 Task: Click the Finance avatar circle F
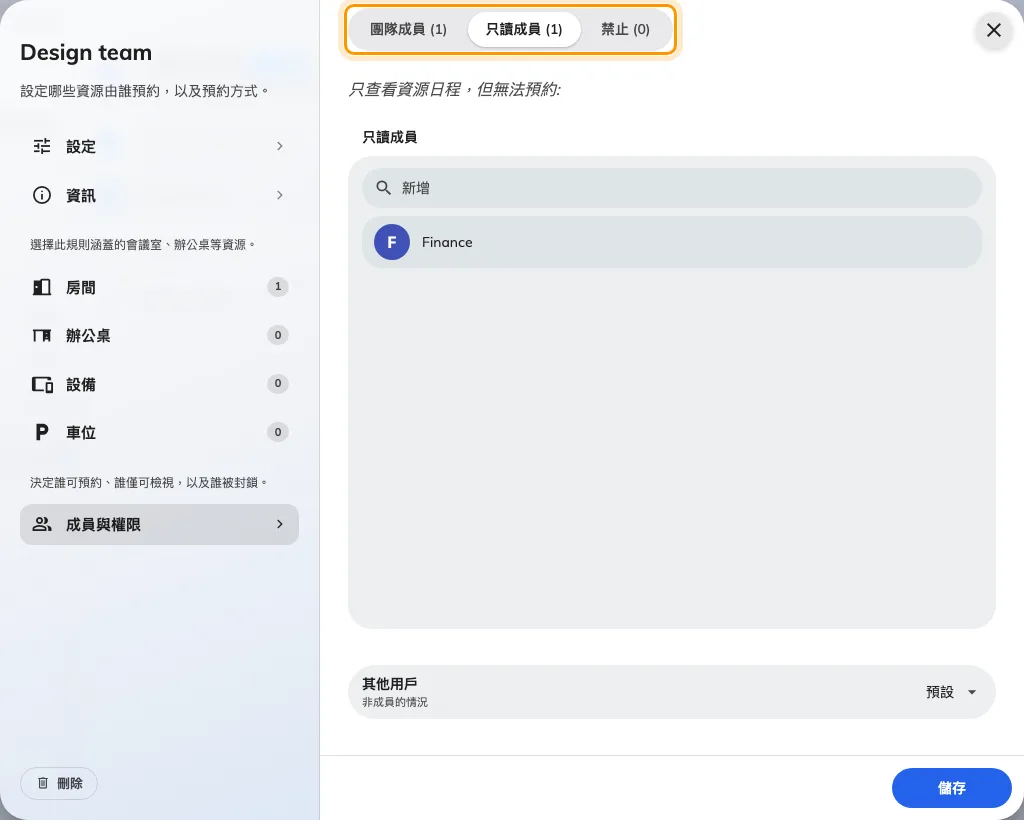[x=392, y=242]
